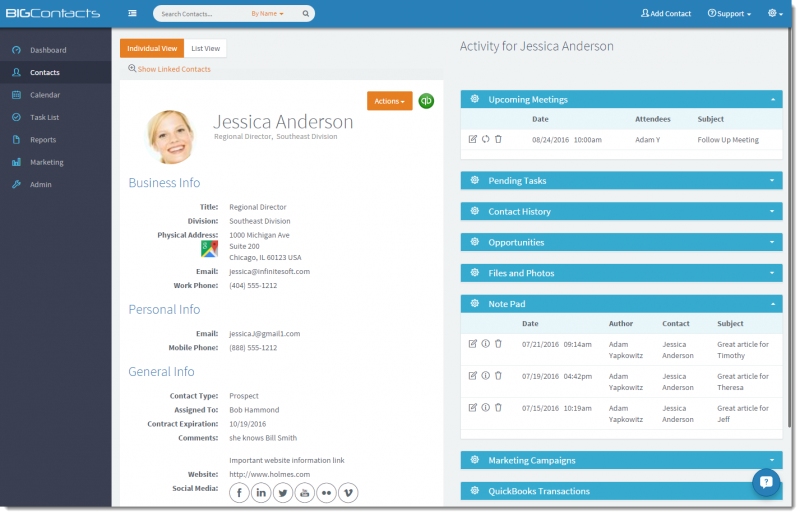Click the BIGContacts logo
This screenshot has height=515, width=800.
[x=53, y=13]
